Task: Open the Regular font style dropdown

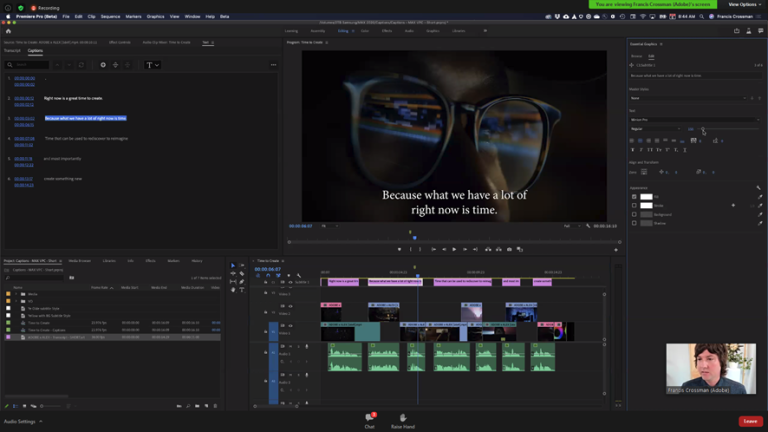Action: 655,129
